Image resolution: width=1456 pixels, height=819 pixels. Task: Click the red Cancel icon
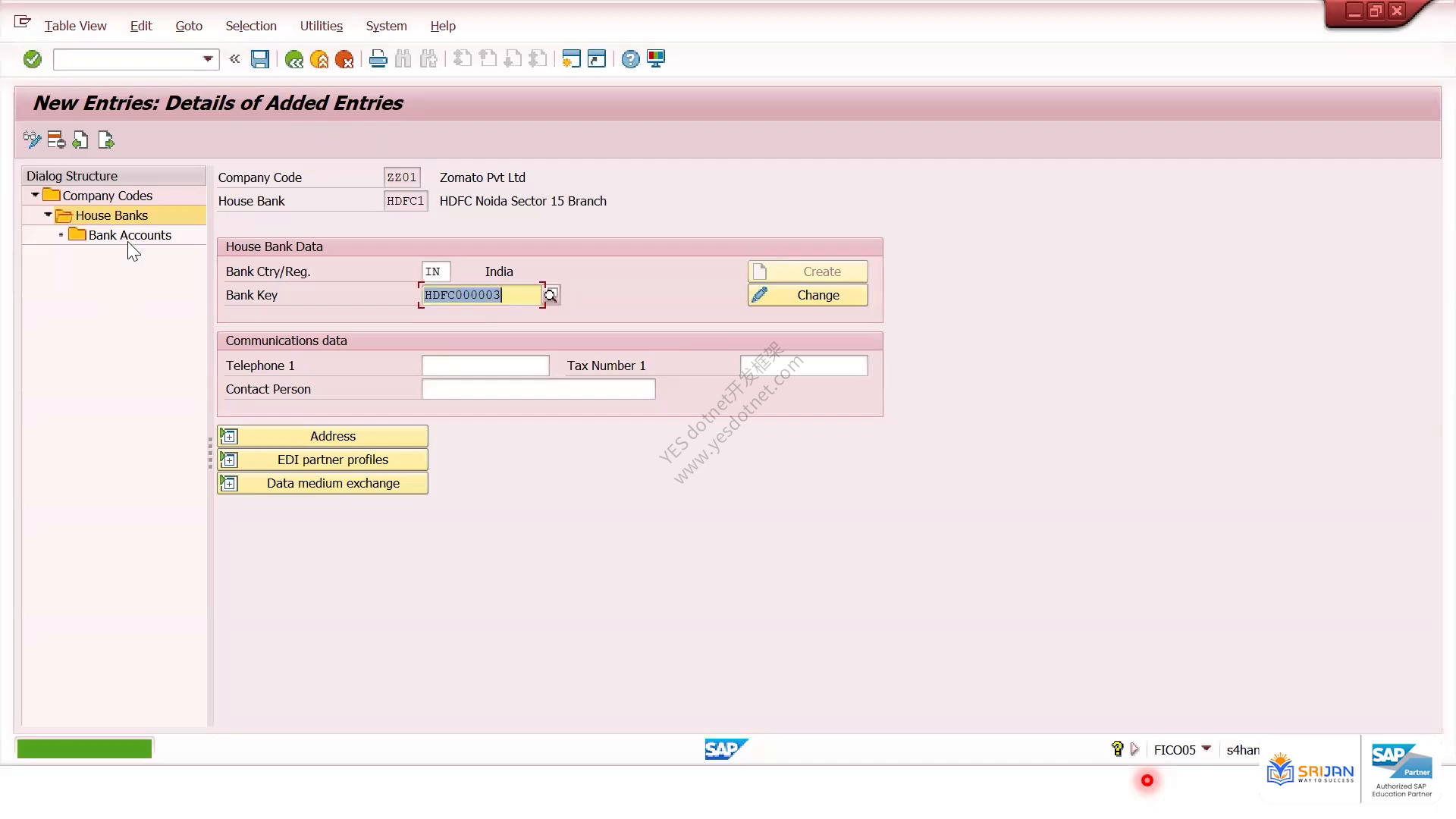click(344, 59)
